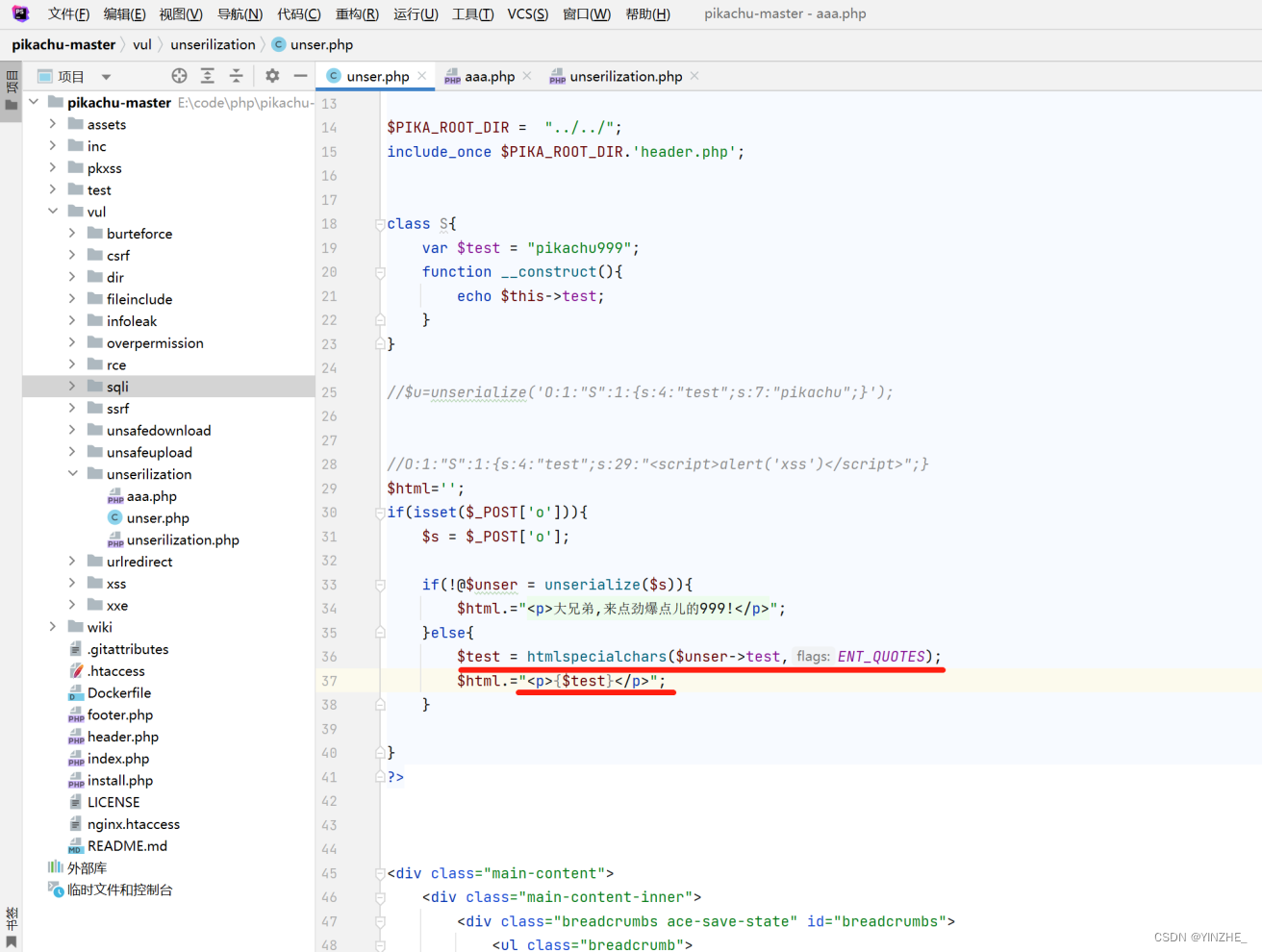Viewport: 1262px width, 952px height.
Task: Open the project view dropdown arrow
Action: (106, 77)
